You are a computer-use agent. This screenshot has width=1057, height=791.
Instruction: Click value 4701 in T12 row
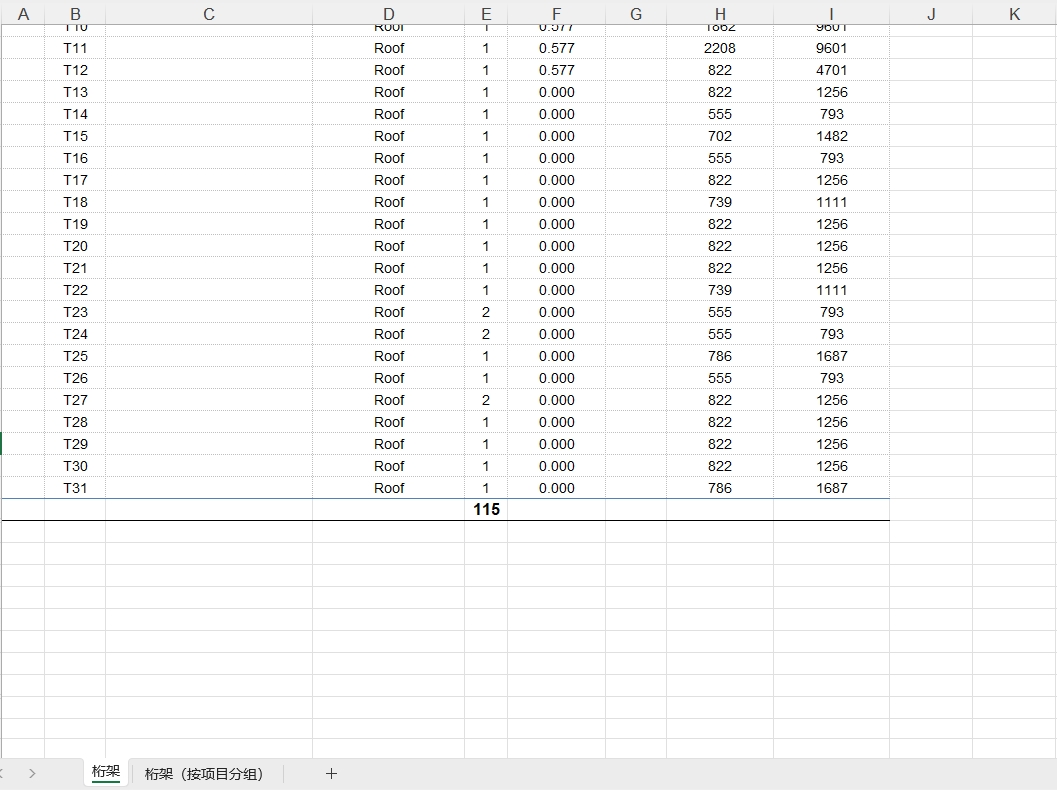(x=831, y=70)
